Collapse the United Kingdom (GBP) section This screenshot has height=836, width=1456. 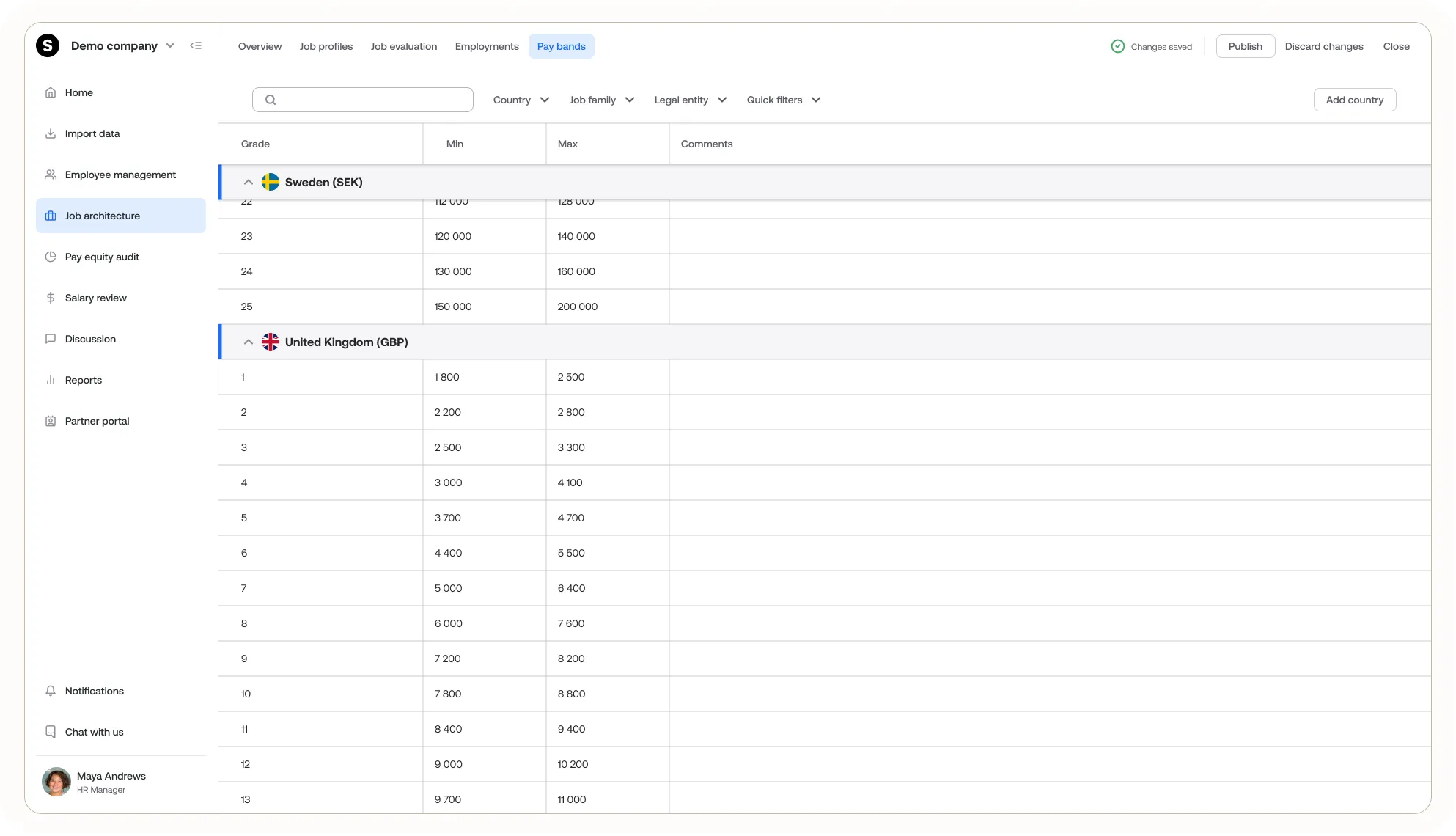[249, 342]
